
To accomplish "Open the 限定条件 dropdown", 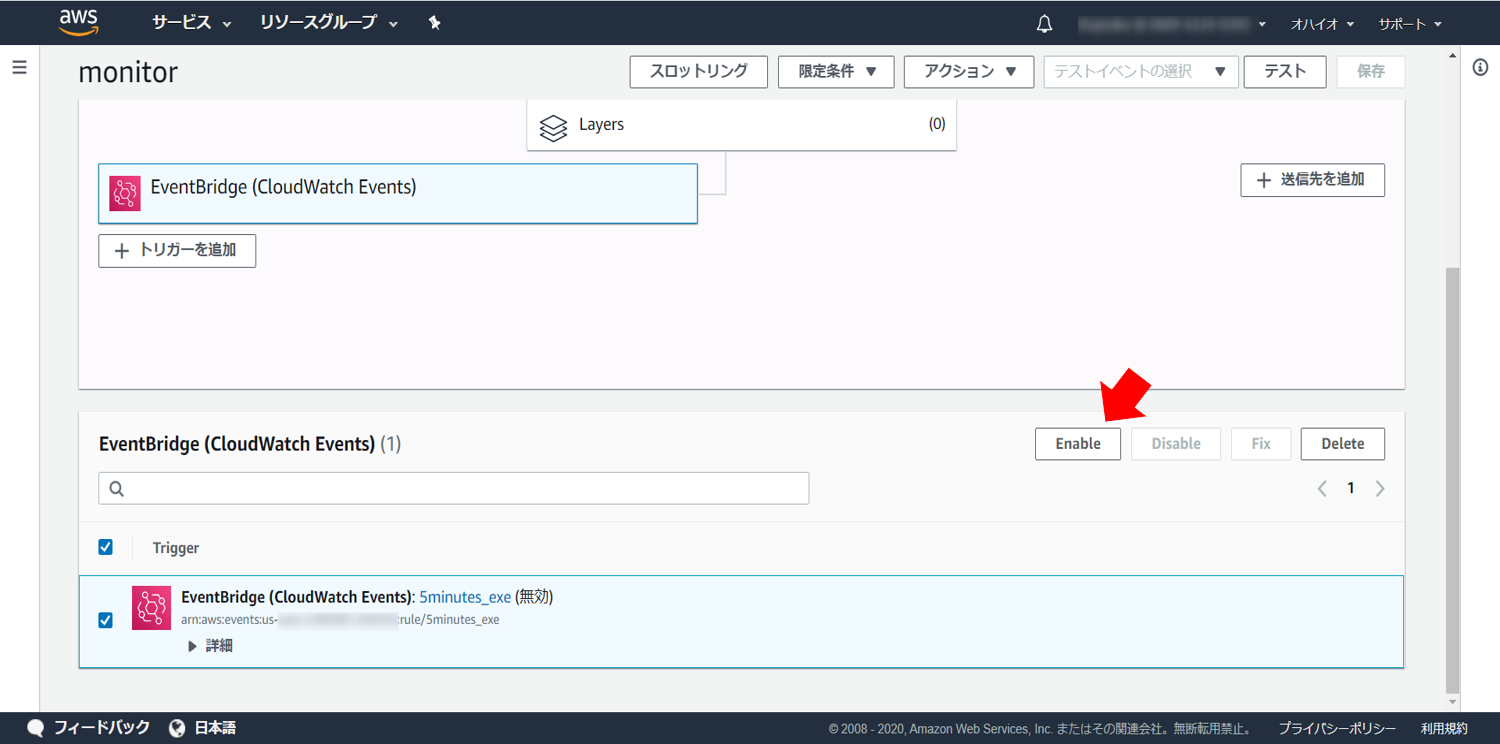I will pyautogui.click(x=836, y=72).
